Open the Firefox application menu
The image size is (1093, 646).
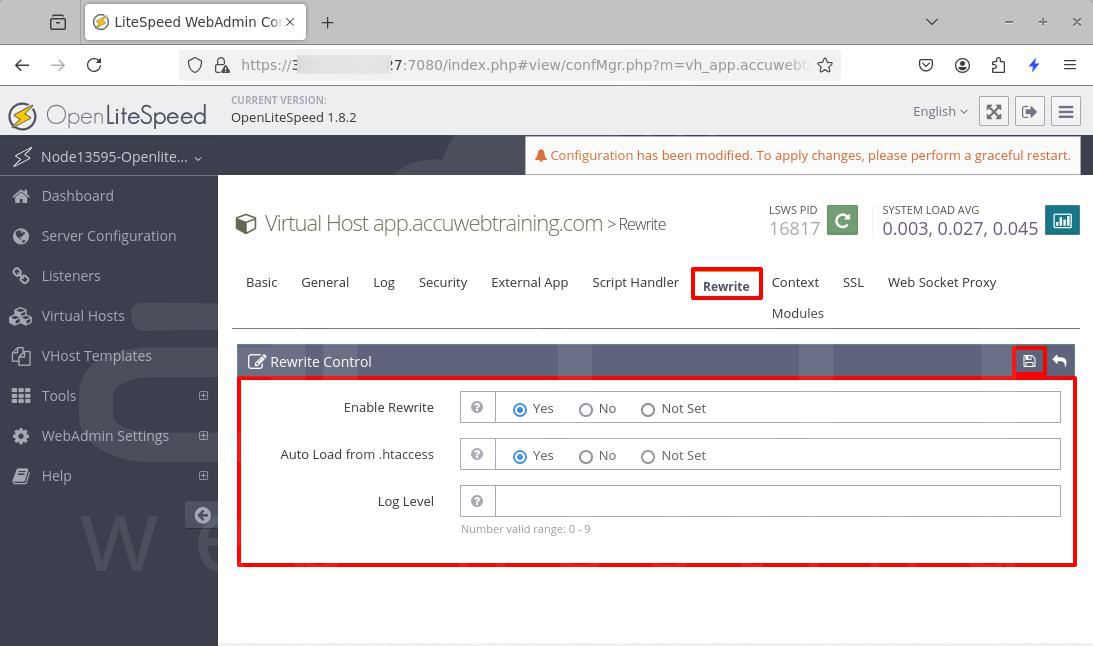1070,65
